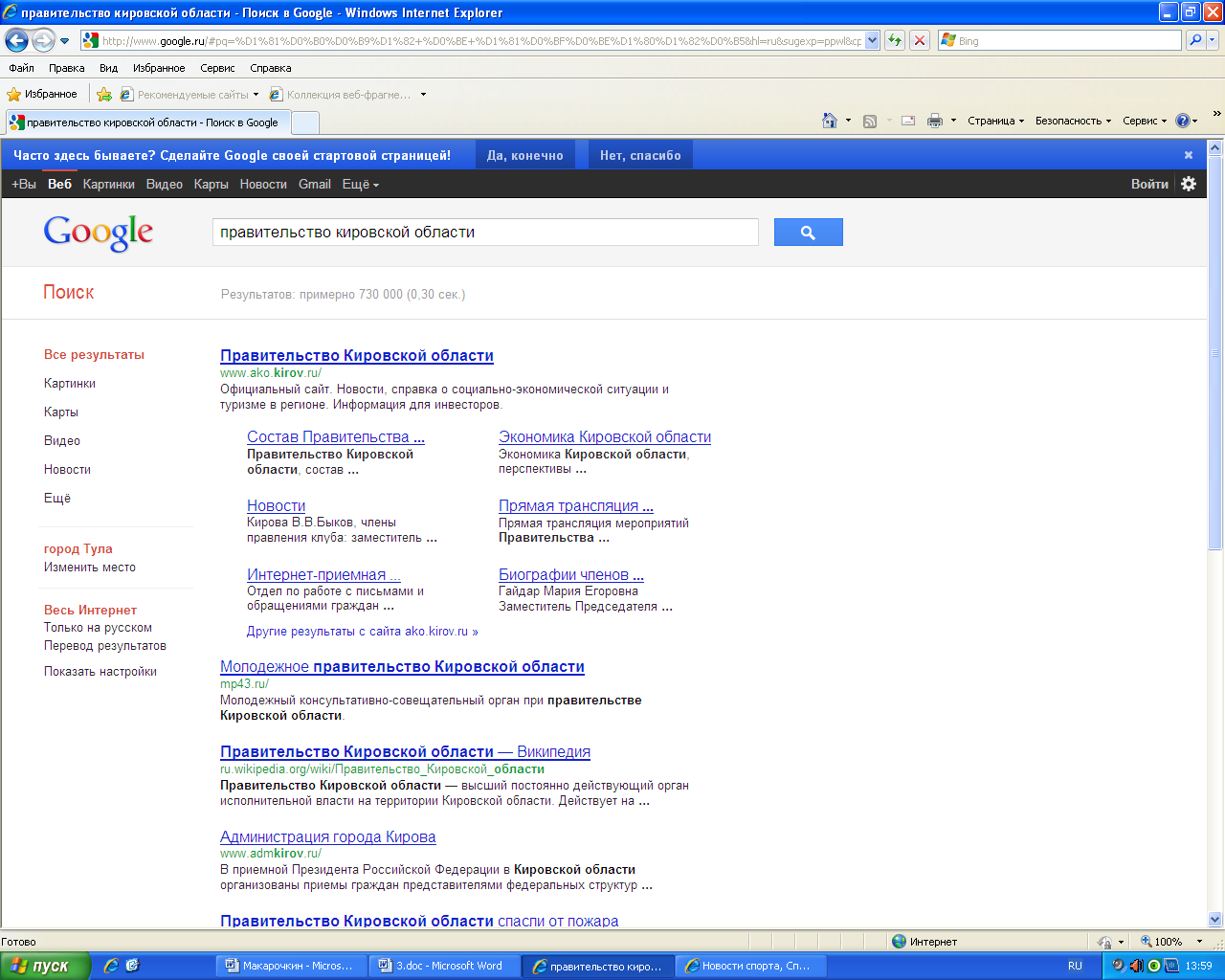Open Коллекция веб-фрагментов favorites item
The height and width of the screenshot is (980, 1225).
pyautogui.click(x=347, y=94)
